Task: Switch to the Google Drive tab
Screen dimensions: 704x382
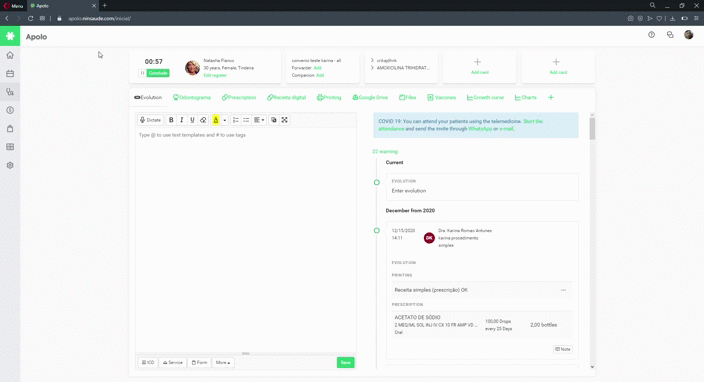Action: coord(370,97)
